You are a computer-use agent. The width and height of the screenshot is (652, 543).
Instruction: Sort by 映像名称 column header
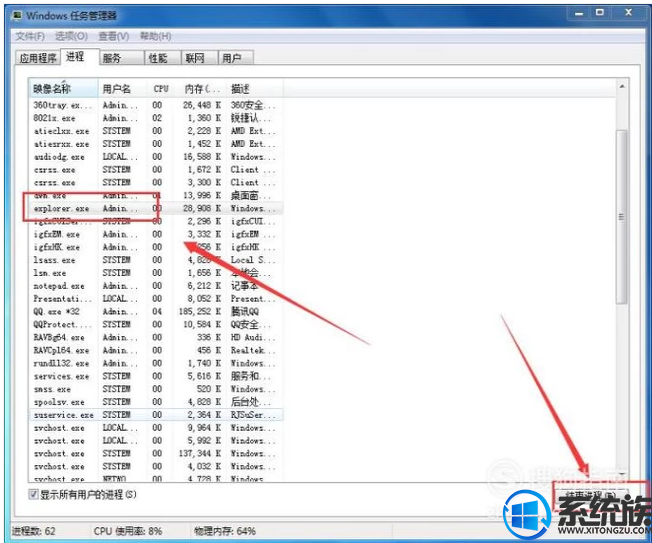click(63, 88)
